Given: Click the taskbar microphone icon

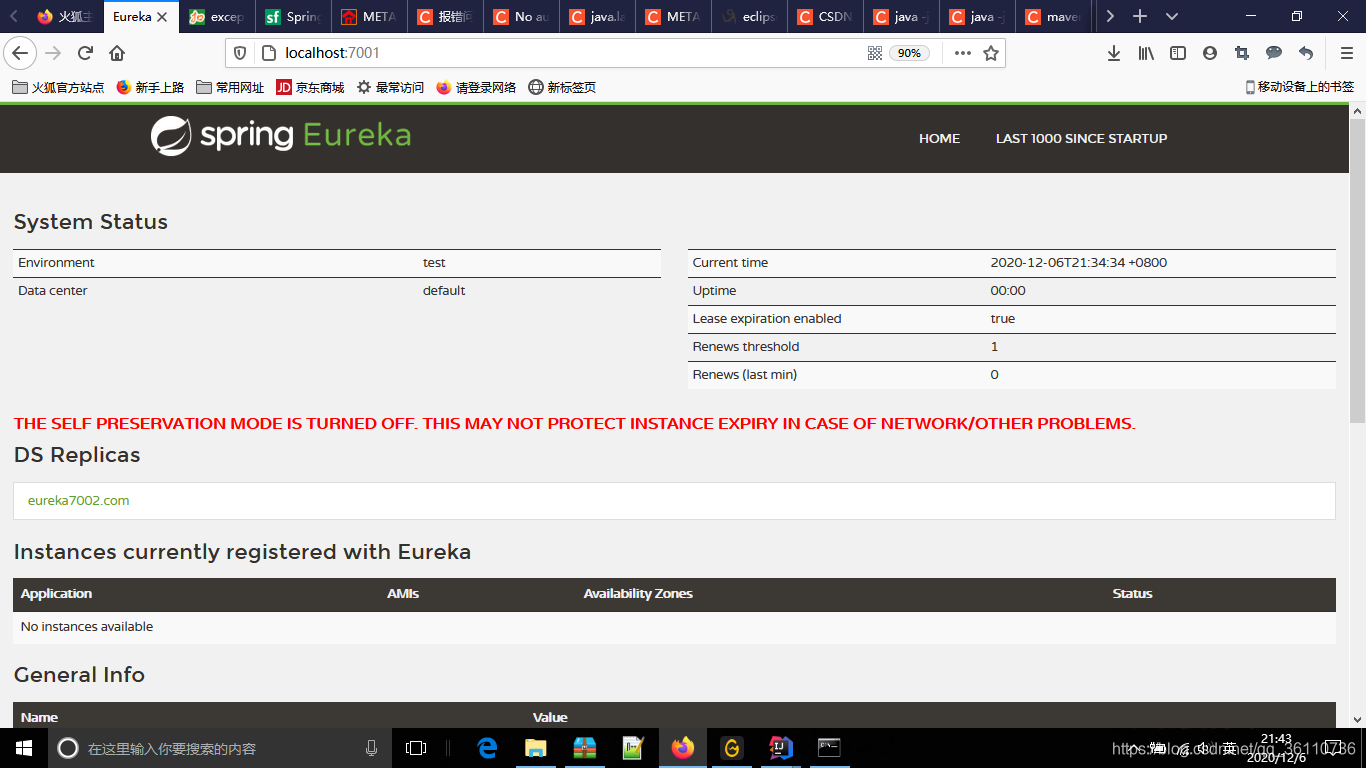Looking at the screenshot, I should pyautogui.click(x=371, y=748).
